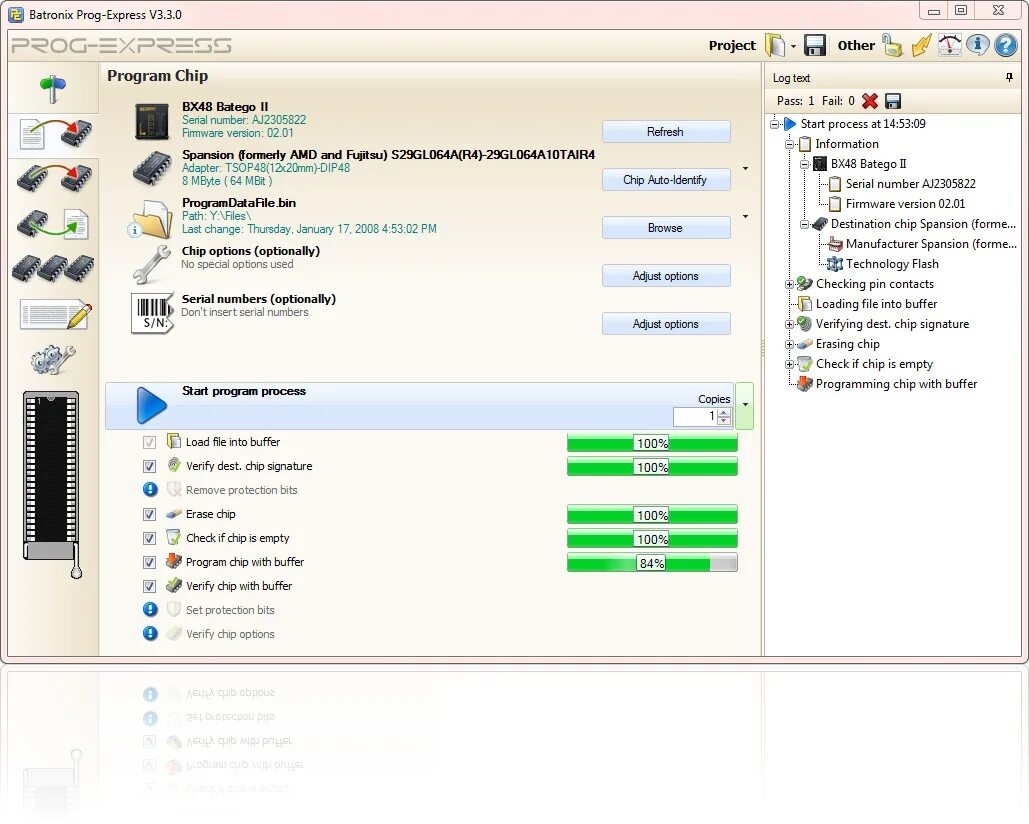Screen dimensions: 1029x824
Task: Select the Technology Flash log entry
Action: [x=892, y=264]
